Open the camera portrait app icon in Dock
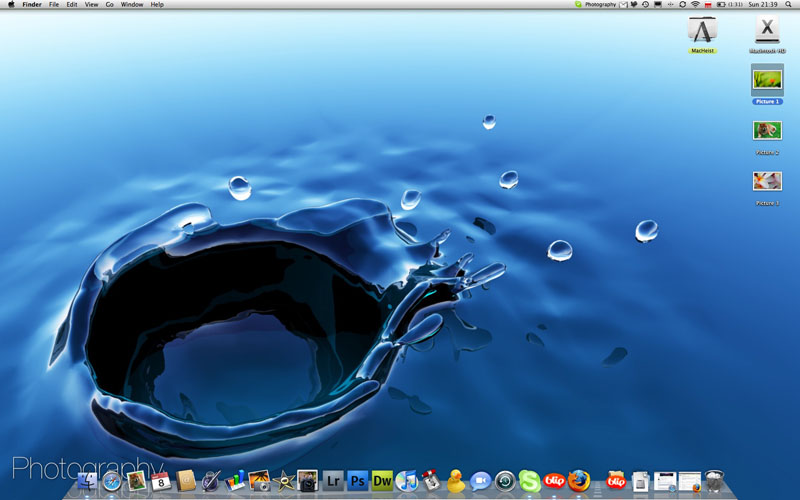 pyautogui.click(x=308, y=481)
